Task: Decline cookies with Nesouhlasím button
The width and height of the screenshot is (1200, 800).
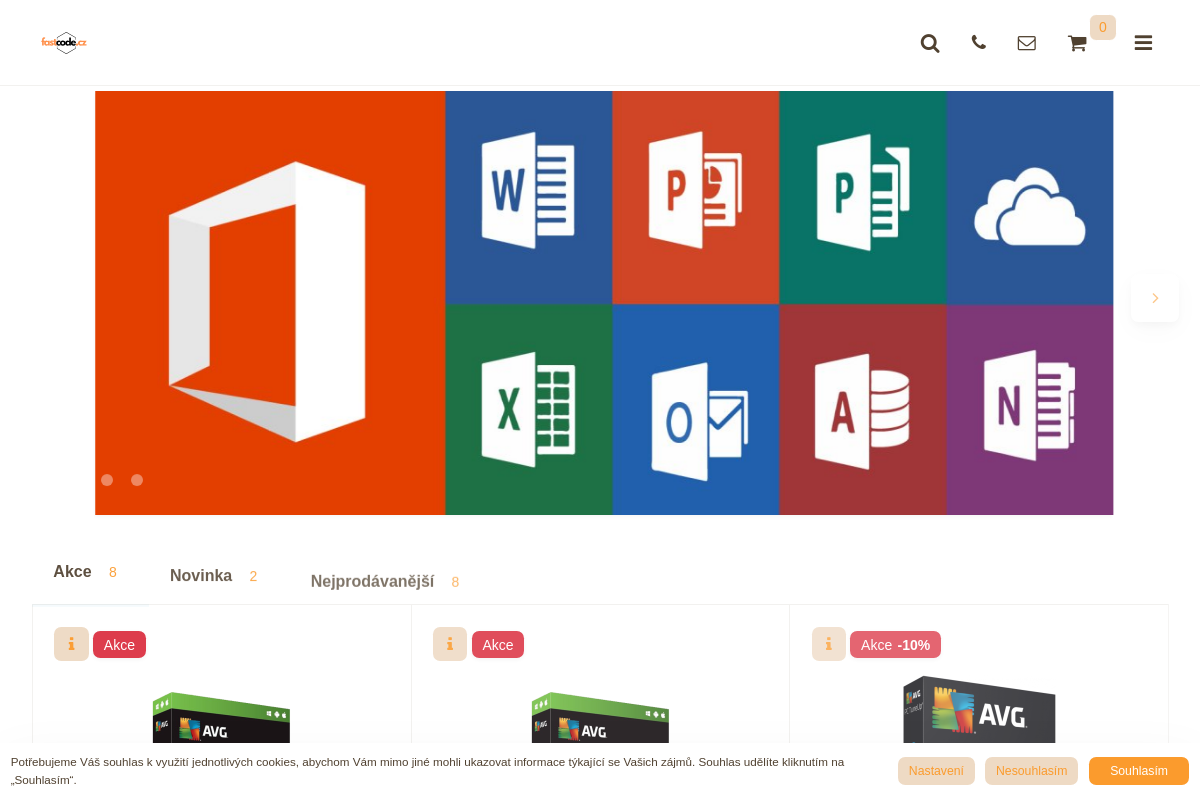Action: click(1031, 771)
